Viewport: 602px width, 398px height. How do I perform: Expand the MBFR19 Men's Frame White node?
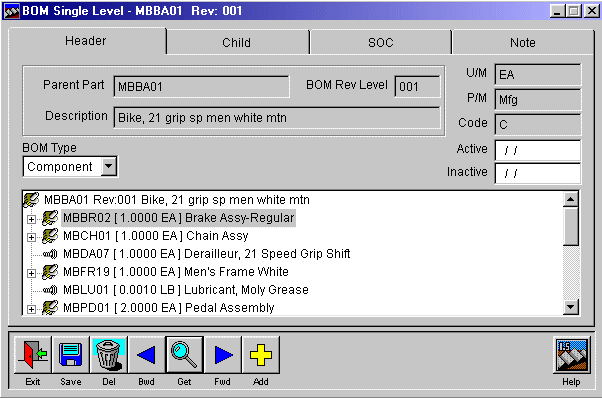pyautogui.click(x=31, y=274)
